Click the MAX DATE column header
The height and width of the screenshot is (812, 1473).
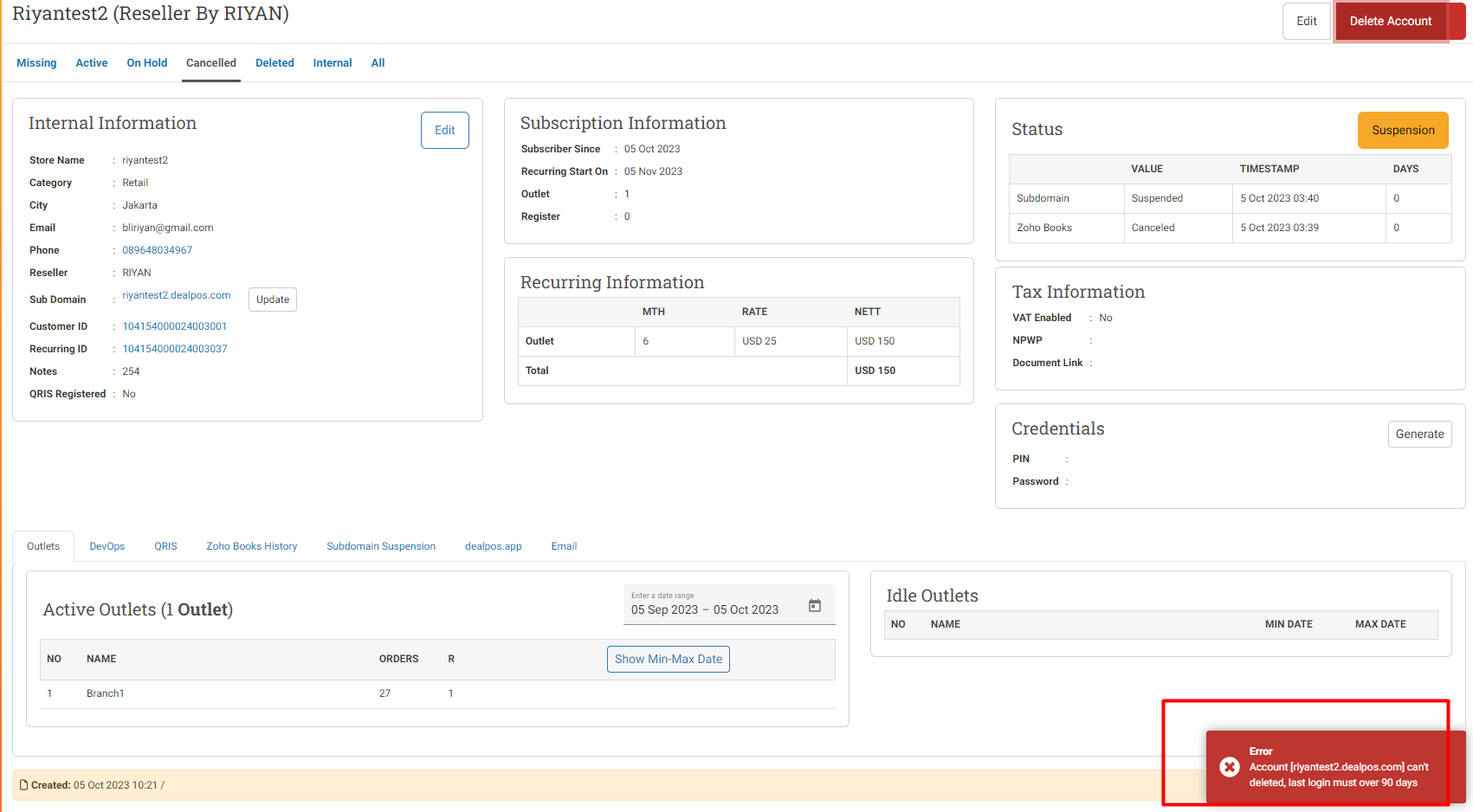[x=1380, y=624]
